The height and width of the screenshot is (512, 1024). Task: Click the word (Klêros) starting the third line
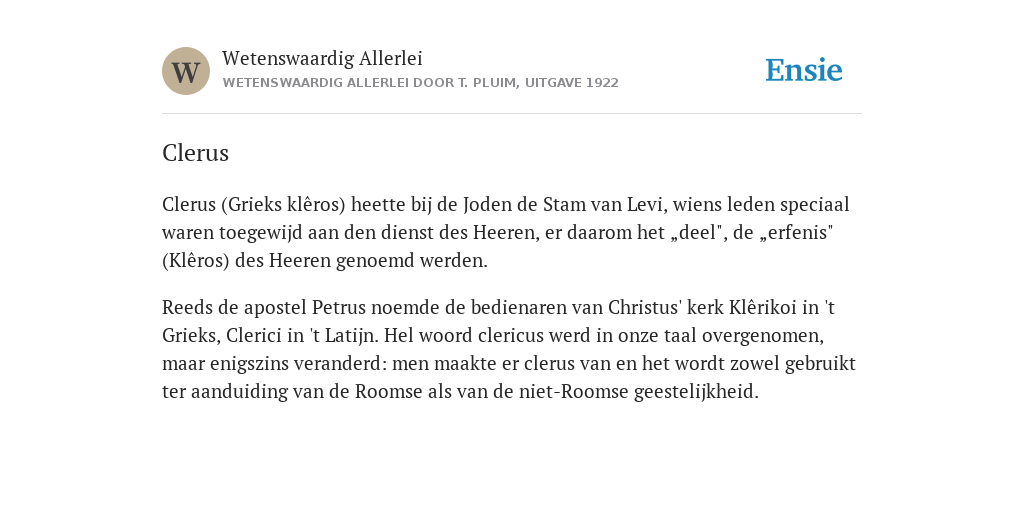(196, 261)
